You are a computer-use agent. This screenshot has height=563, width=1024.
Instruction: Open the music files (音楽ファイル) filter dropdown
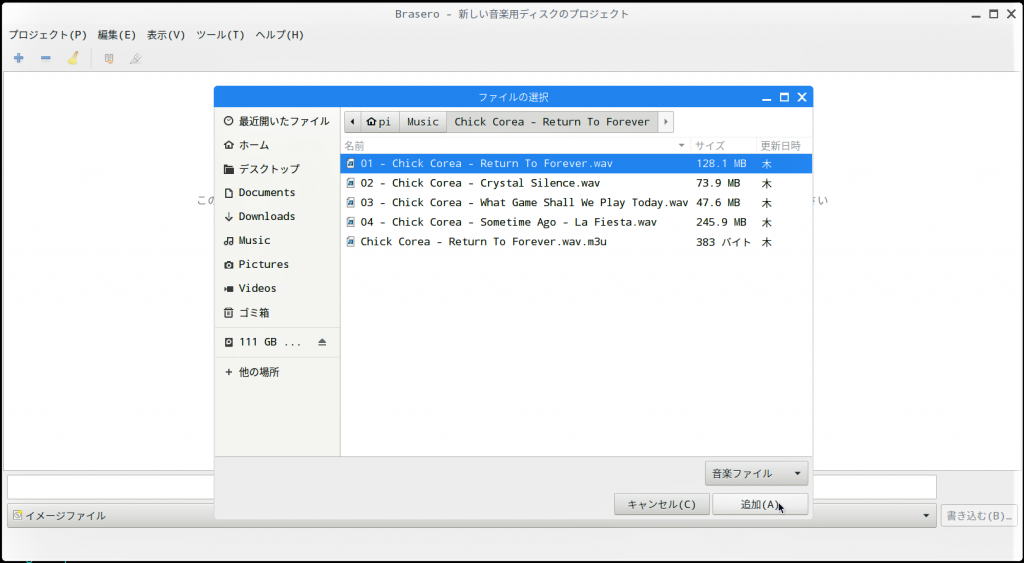coord(756,474)
